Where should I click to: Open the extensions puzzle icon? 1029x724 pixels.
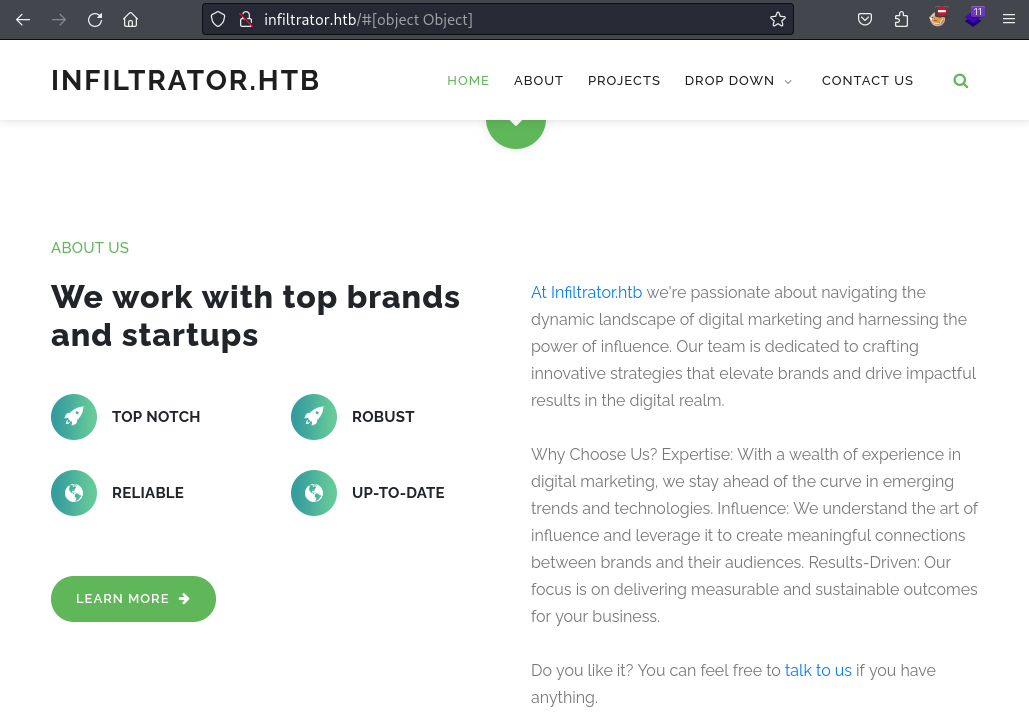(901, 20)
